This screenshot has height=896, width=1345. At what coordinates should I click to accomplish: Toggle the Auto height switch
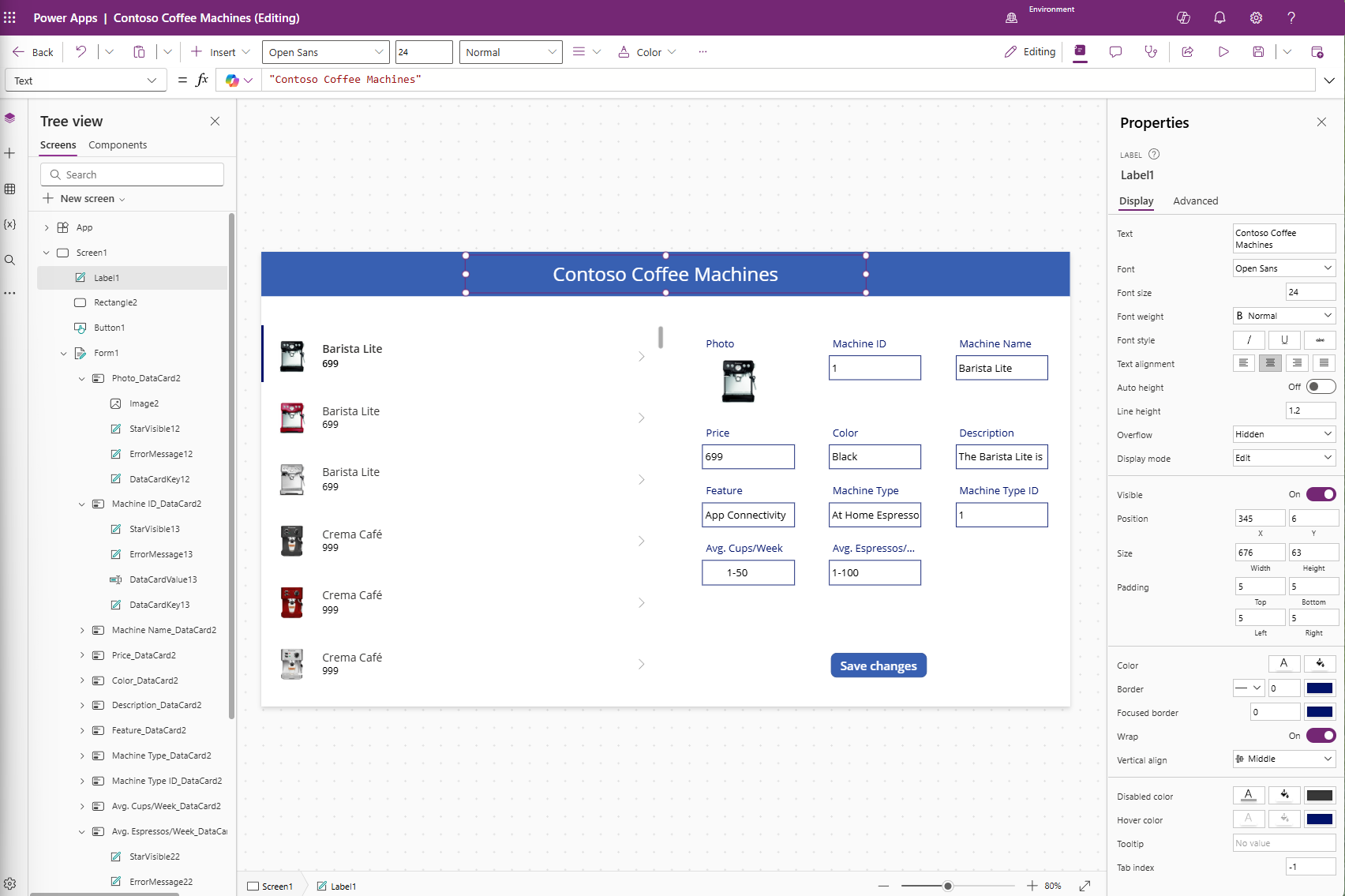pyautogui.click(x=1321, y=387)
